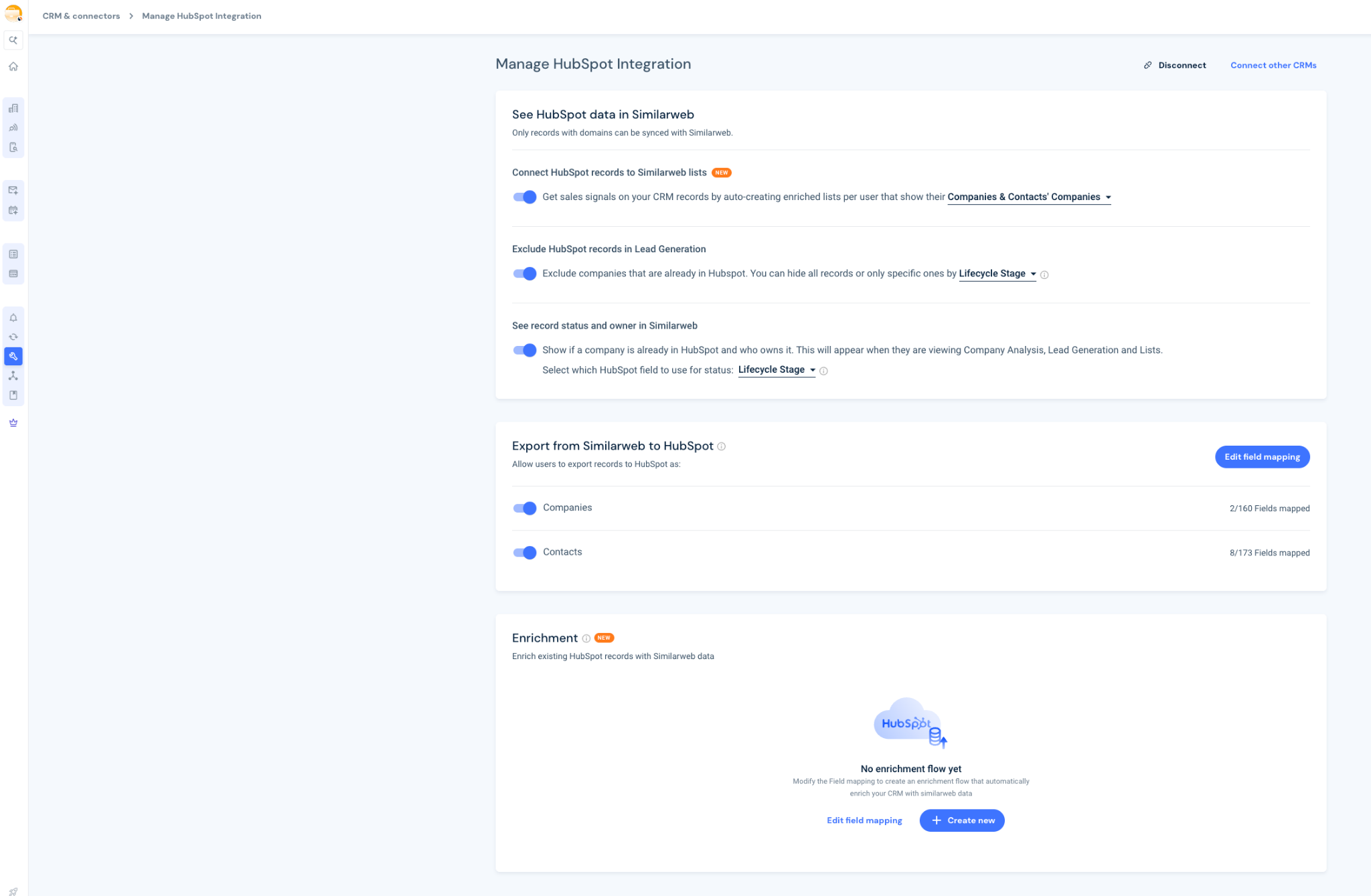The image size is (1371, 896).
Task: Click 'Enrich existing HubSpot records with Similarweb data' text
Action: [x=613, y=656]
